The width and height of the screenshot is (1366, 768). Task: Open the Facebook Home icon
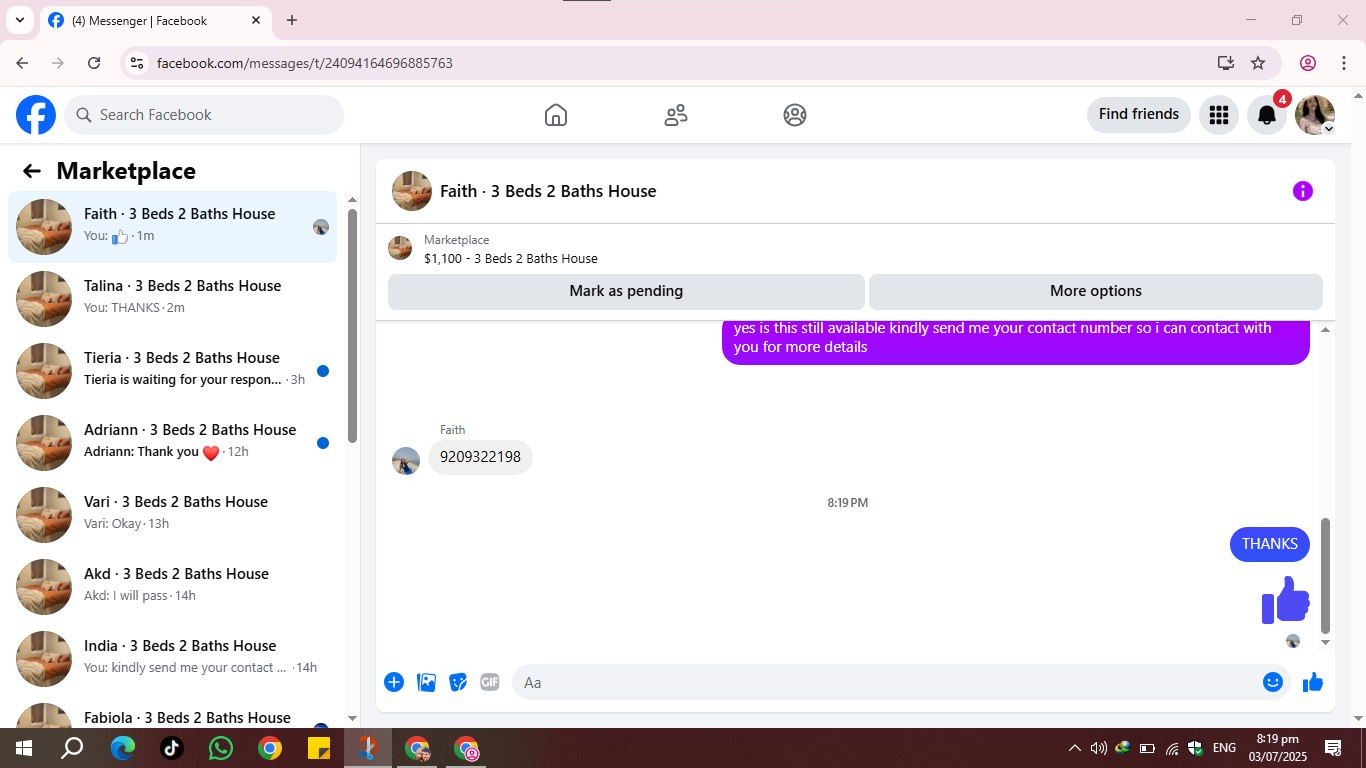pos(556,115)
